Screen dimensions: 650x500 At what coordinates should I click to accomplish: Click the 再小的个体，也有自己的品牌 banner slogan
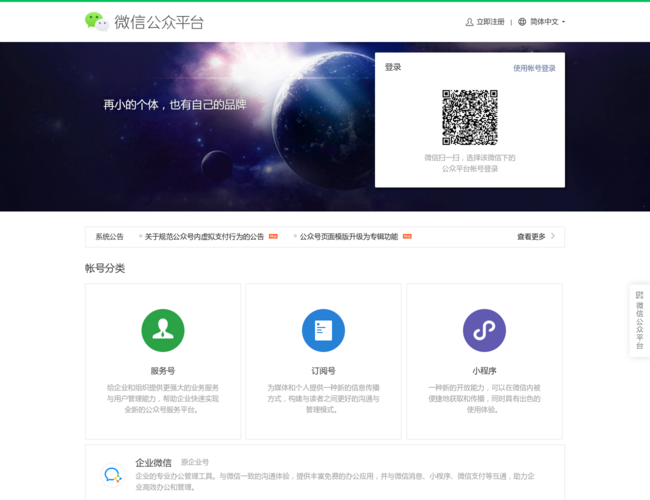click(x=175, y=104)
